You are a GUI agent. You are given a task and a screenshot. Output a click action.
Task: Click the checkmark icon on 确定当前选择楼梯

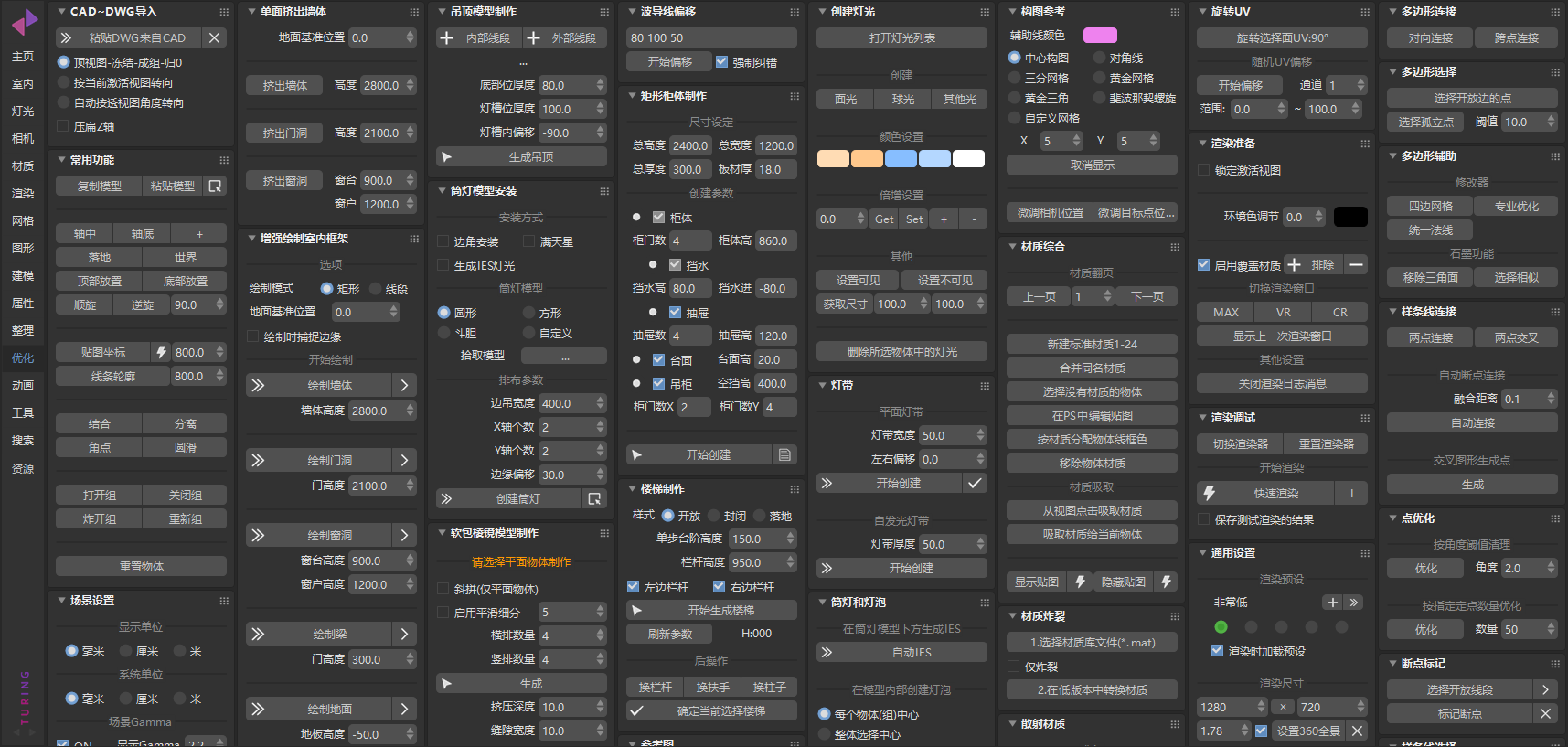coord(637,710)
